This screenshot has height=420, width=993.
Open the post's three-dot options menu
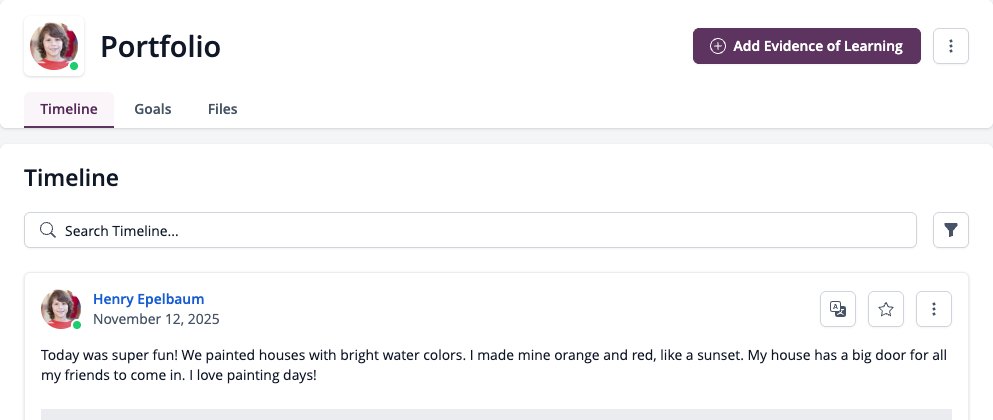(x=933, y=309)
